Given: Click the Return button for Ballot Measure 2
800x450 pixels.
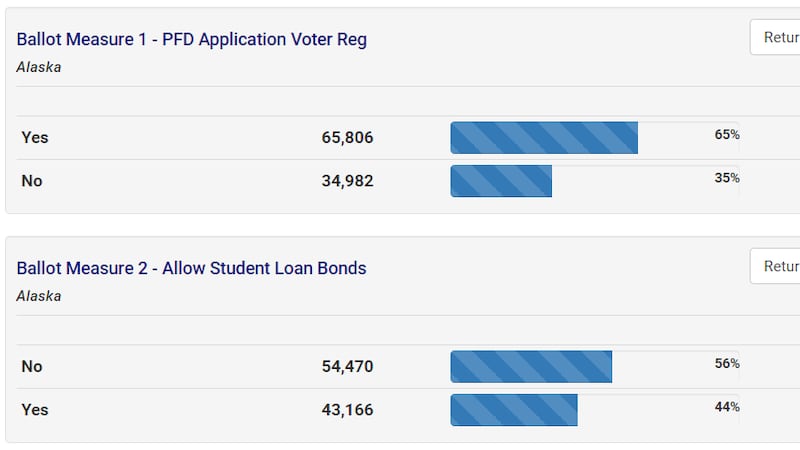Looking at the screenshot, I should click(x=775, y=266).
